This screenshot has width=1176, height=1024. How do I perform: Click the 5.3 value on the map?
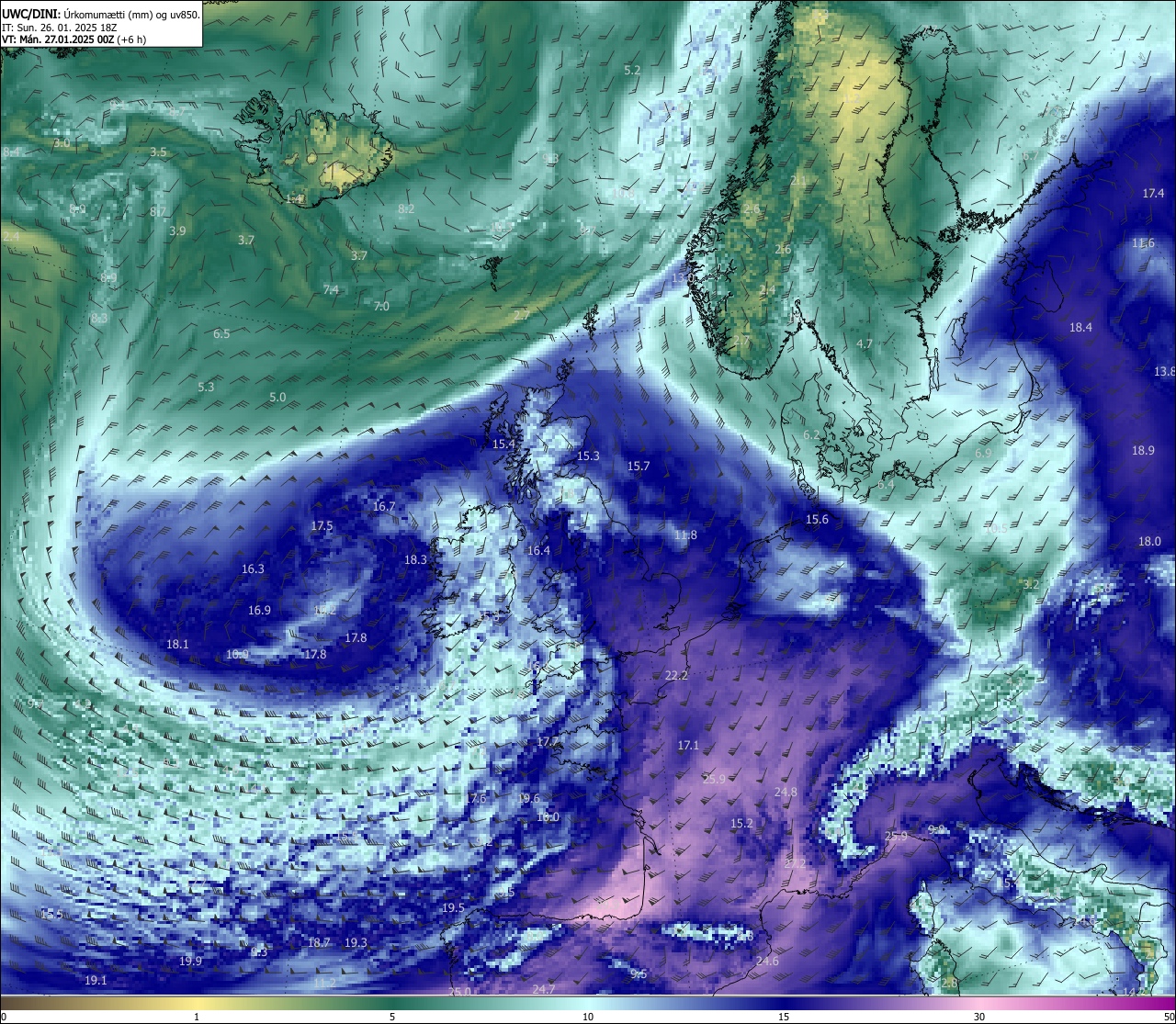206,387
